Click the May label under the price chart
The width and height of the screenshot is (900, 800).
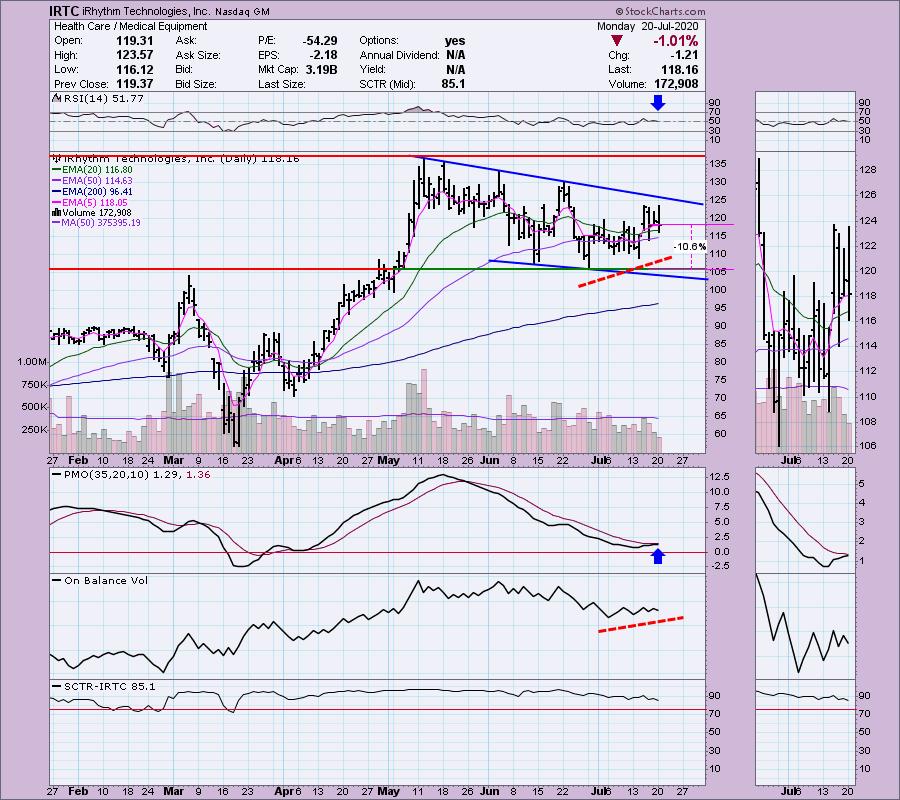point(389,460)
